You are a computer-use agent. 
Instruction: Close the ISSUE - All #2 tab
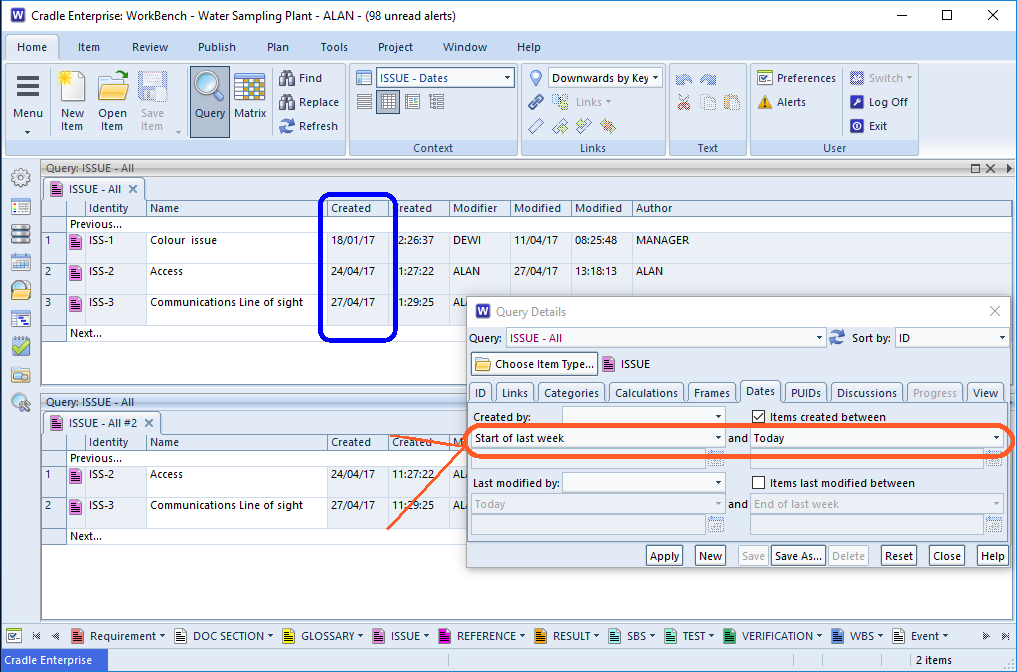[149, 423]
